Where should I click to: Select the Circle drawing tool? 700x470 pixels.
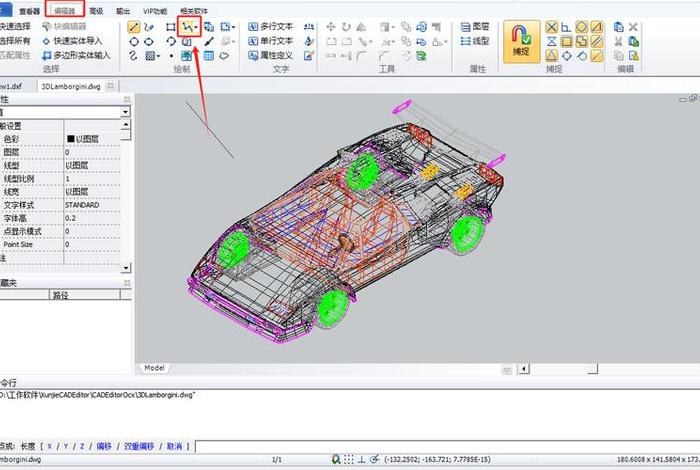click(x=134, y=42)
